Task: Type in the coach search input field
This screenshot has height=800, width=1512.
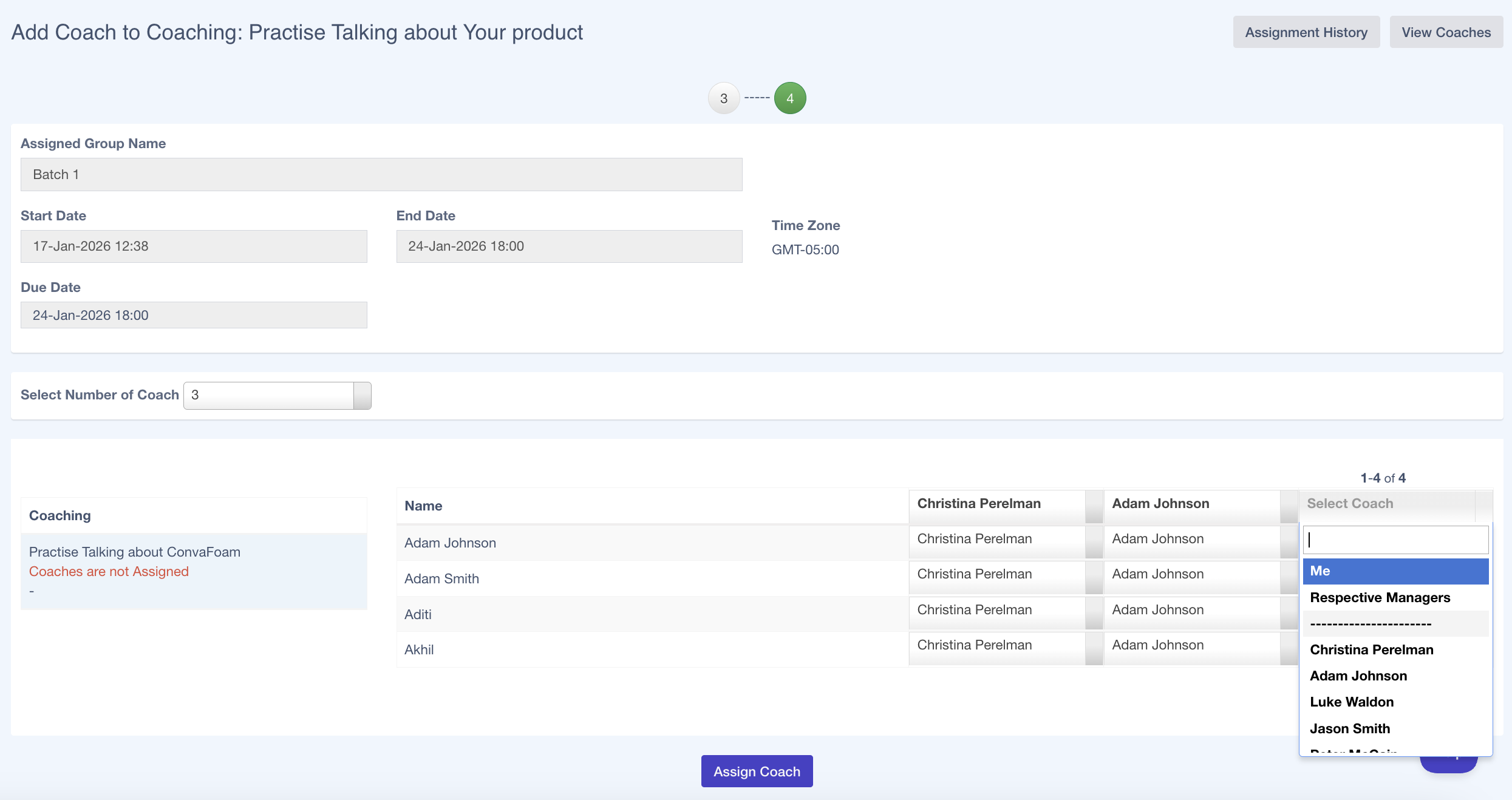Action: (1395, 540)
